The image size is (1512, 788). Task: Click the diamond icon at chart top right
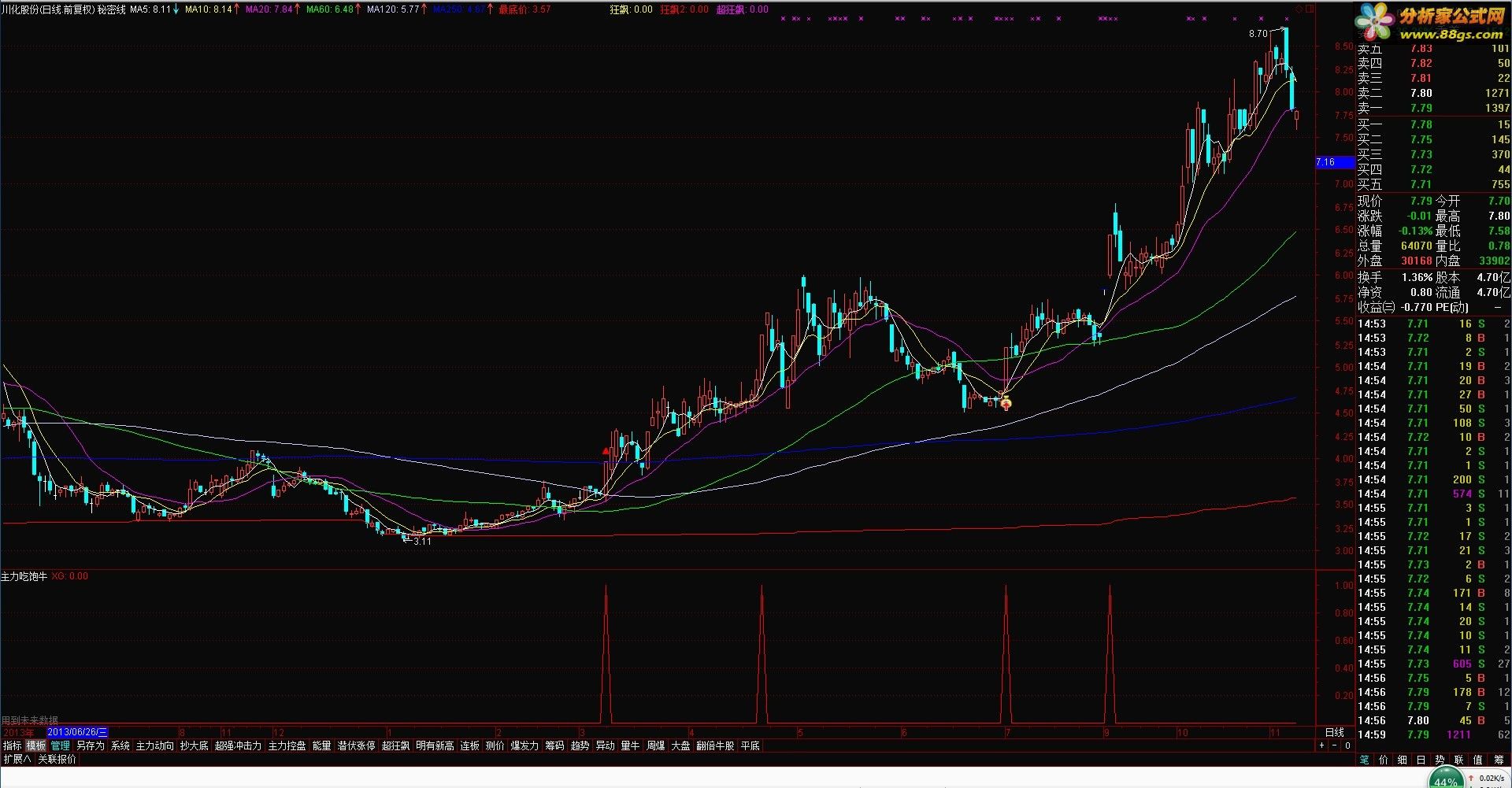click(x=1299, y=9)
